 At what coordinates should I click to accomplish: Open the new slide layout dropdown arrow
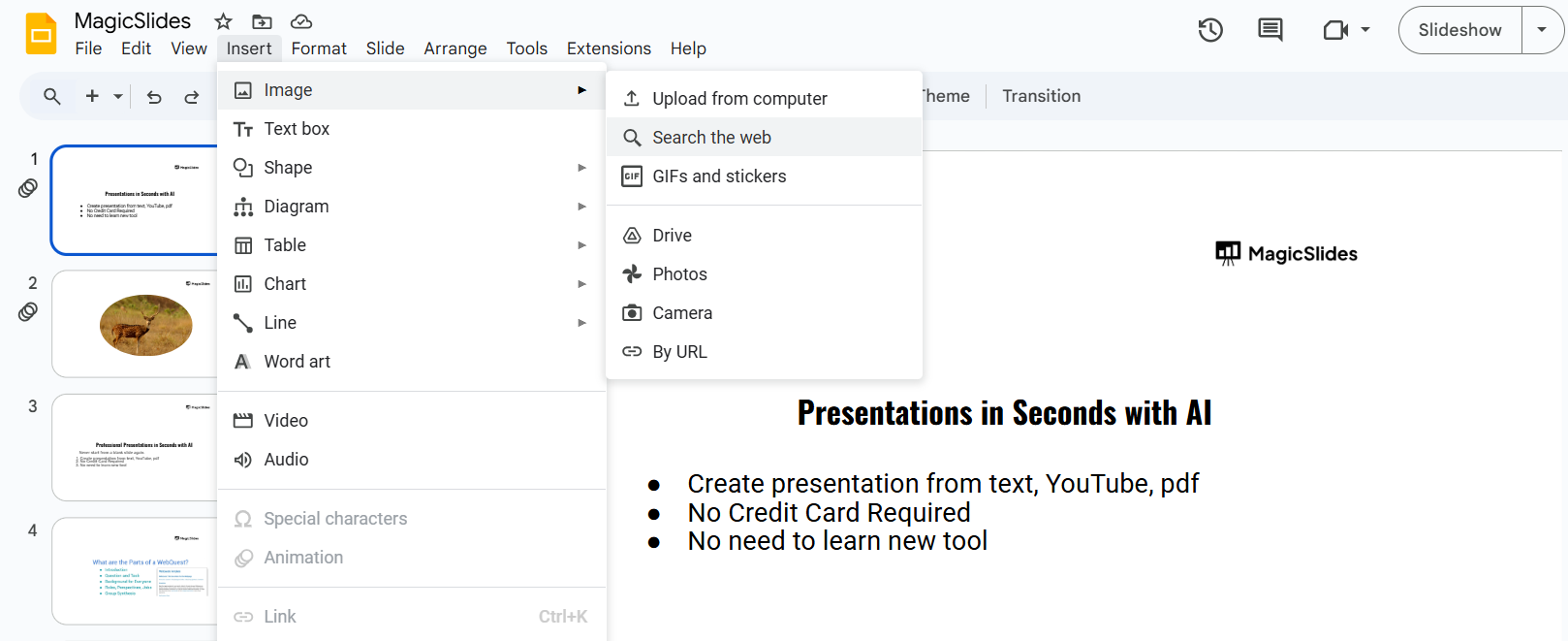118,96
